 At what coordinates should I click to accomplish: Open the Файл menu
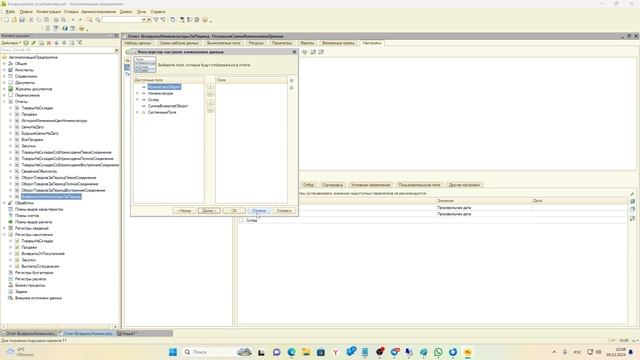pyautogui.click(x=10, y=12)
